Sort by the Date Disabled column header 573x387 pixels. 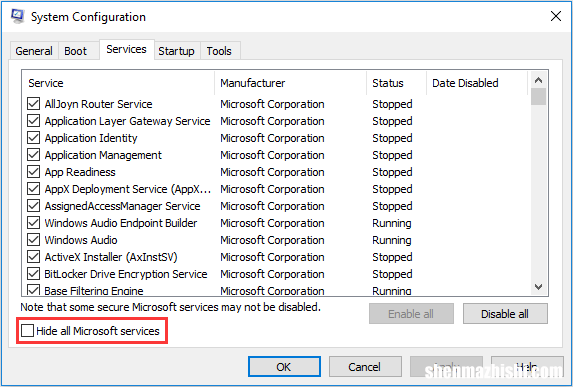[477, 83]
